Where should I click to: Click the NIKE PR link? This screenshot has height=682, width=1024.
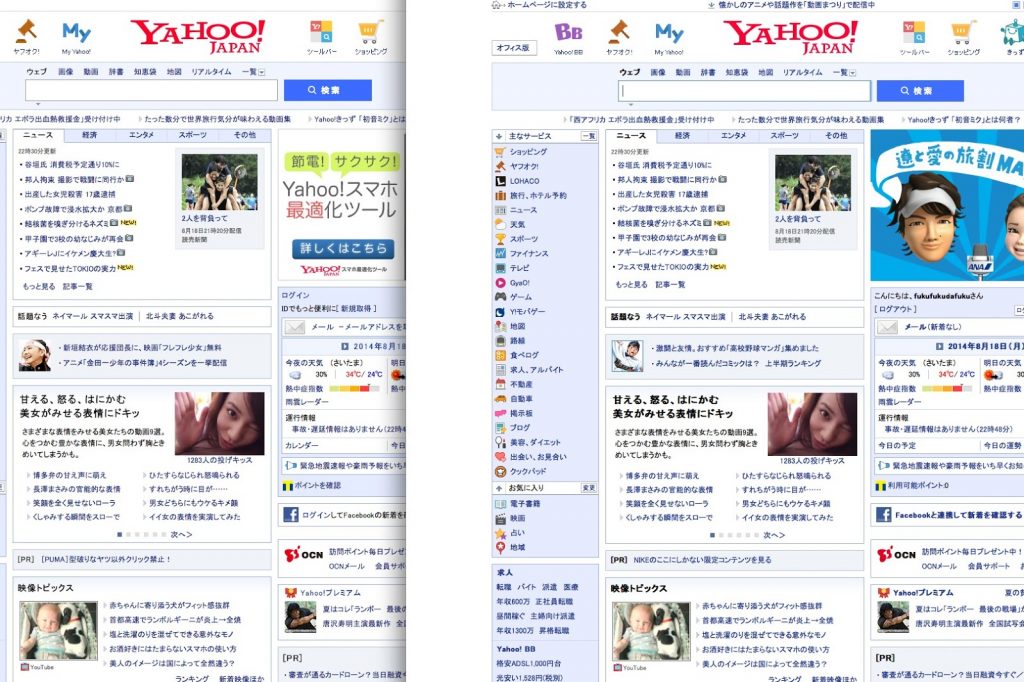[702, 560]
